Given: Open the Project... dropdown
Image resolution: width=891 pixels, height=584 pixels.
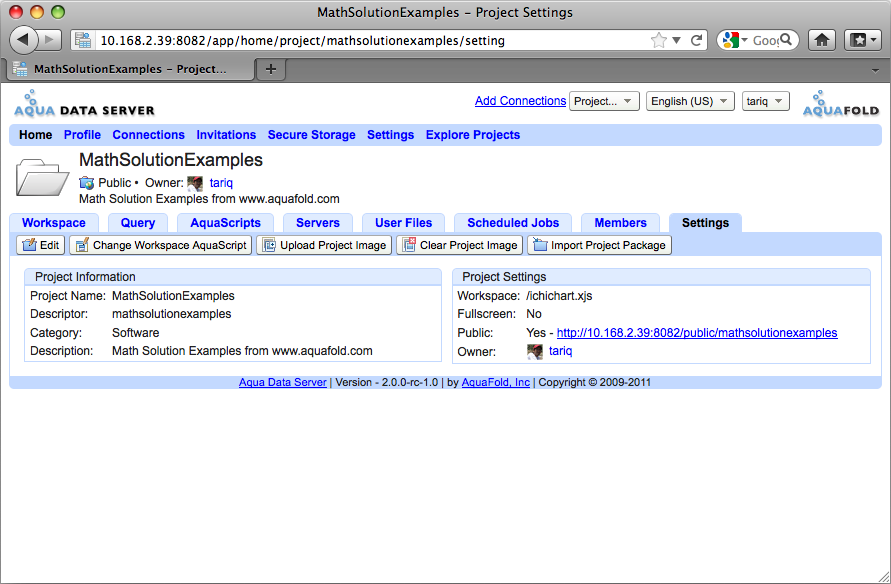Looking at the screenshot, I should click(x=604, y=101).
